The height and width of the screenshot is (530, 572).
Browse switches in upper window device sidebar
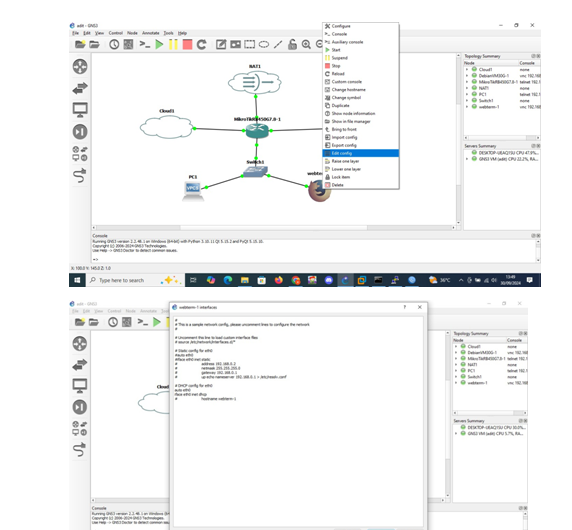click(x=80, y=88)
